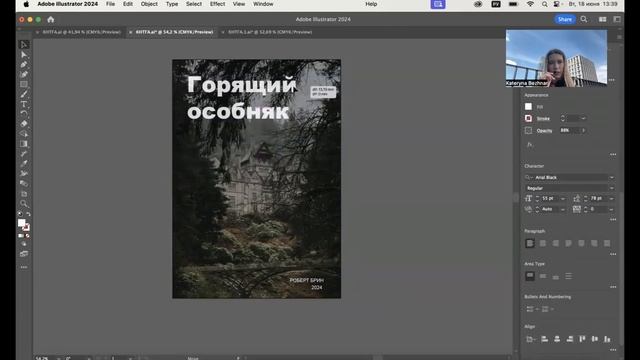Open Appearance panel more options

pos(613,155)
